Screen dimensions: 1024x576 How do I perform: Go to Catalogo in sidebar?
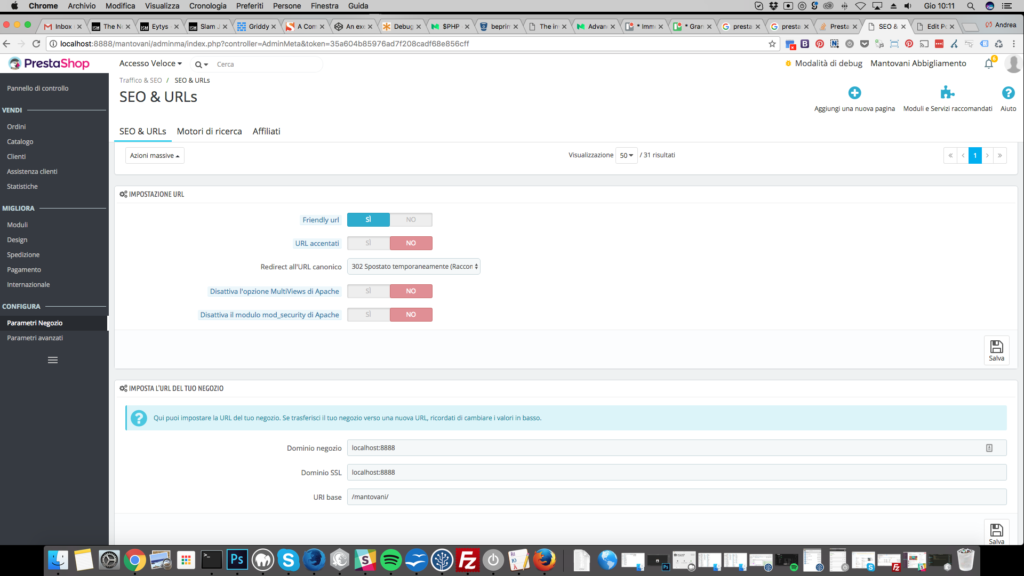pos(20,142)
